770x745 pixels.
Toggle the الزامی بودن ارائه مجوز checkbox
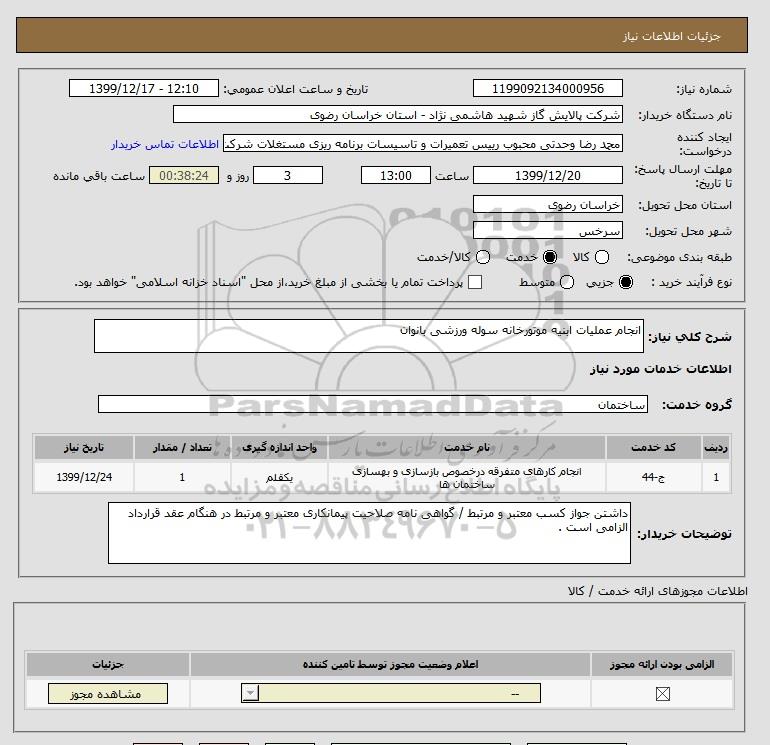662,694
